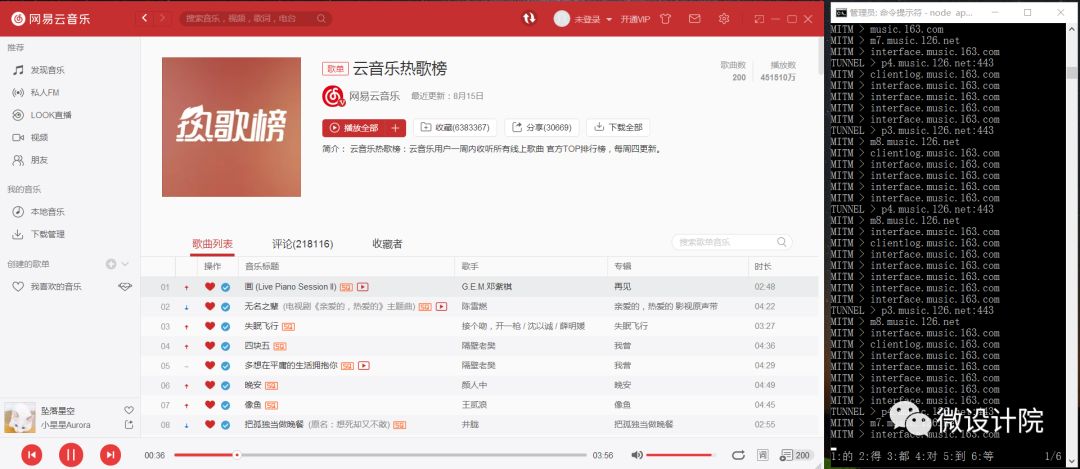The width and height of the screenshot is (1080, 469).
Task: Toggle heart on 四块五 row
Action: tap(210, 346)
